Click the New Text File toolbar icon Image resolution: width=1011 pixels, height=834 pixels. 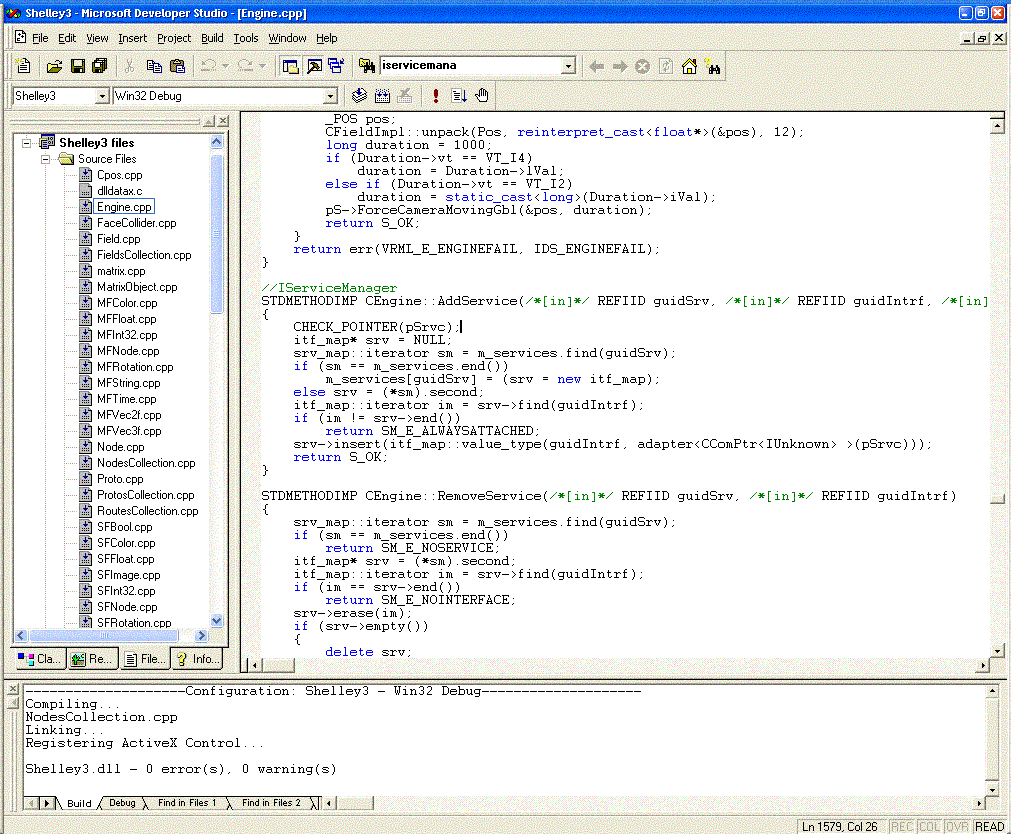[x=23, y=66]
